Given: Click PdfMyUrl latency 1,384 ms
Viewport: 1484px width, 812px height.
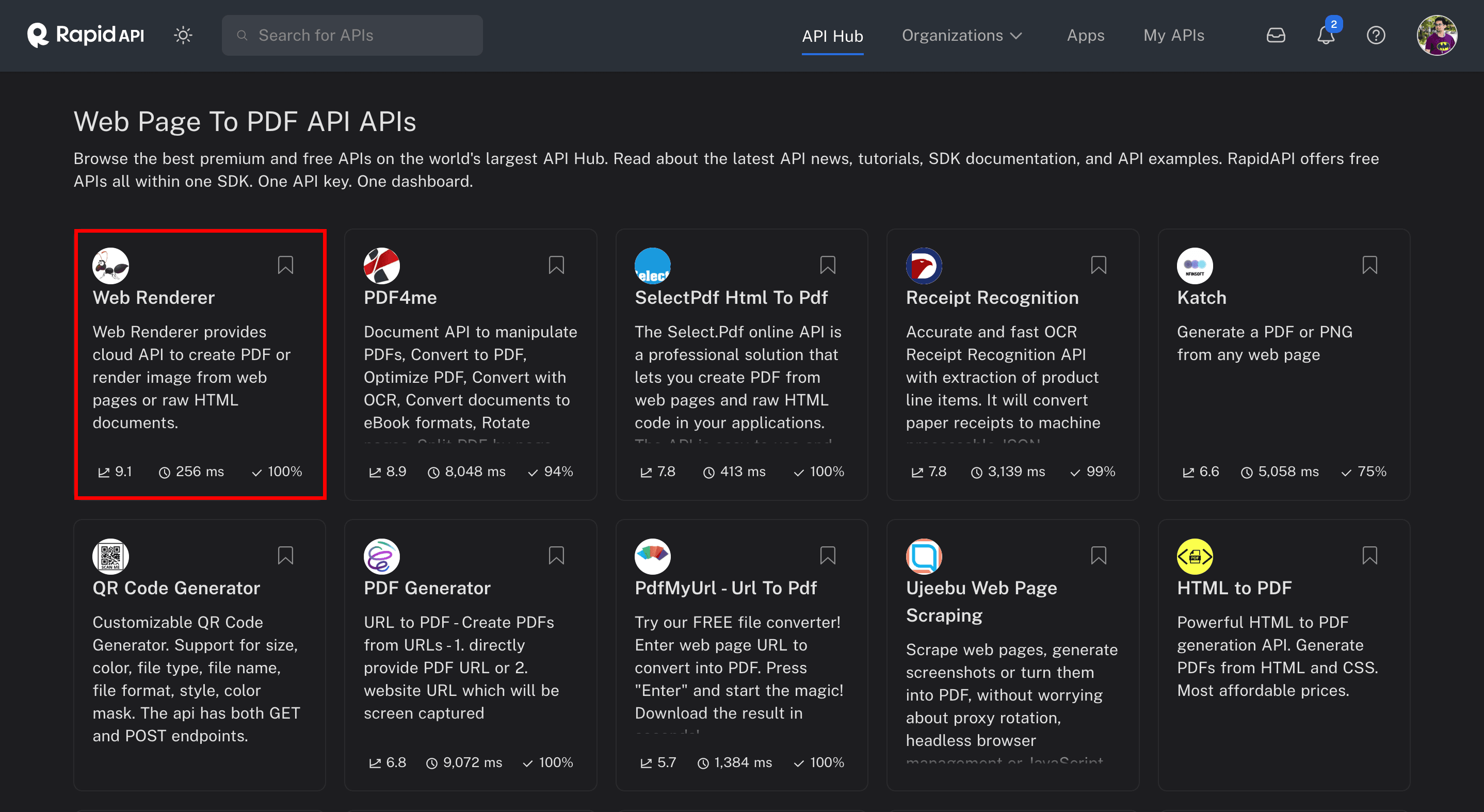Looking at the screenshot, I should (734, 762).
